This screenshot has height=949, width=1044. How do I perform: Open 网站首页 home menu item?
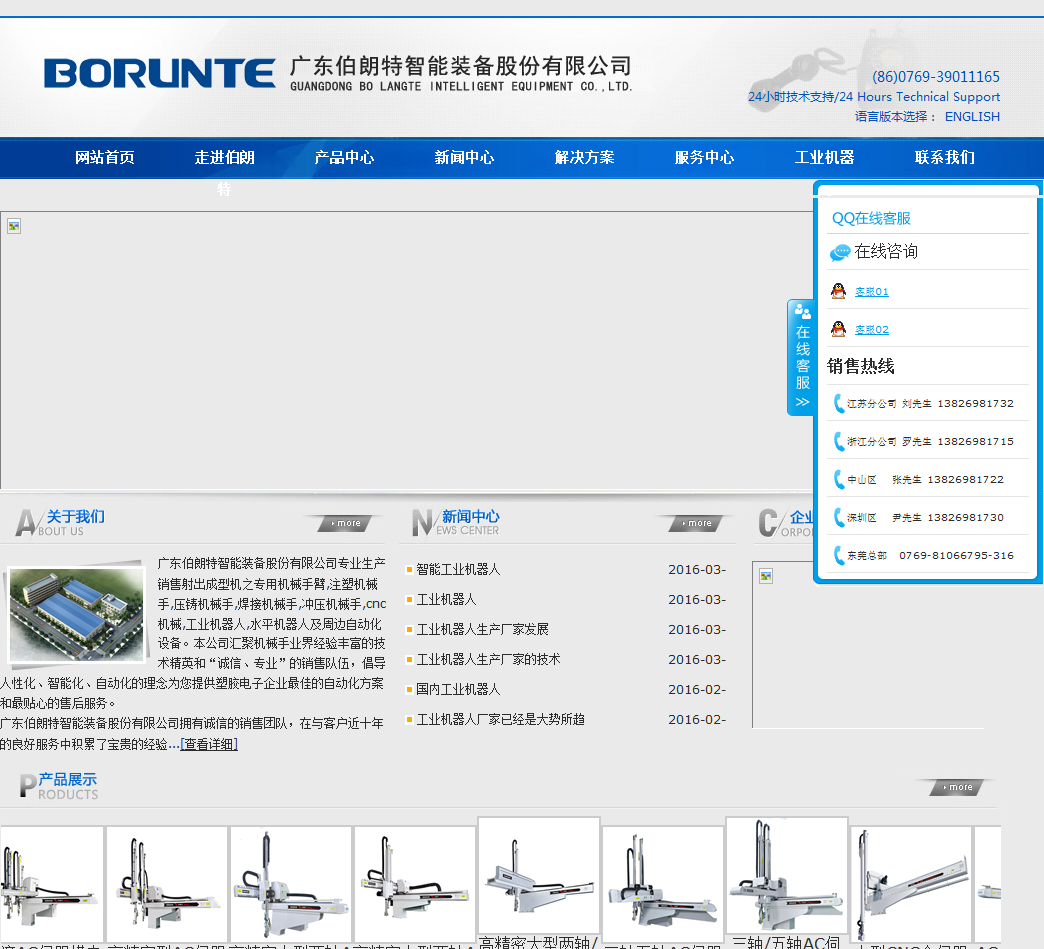(105, 157)
